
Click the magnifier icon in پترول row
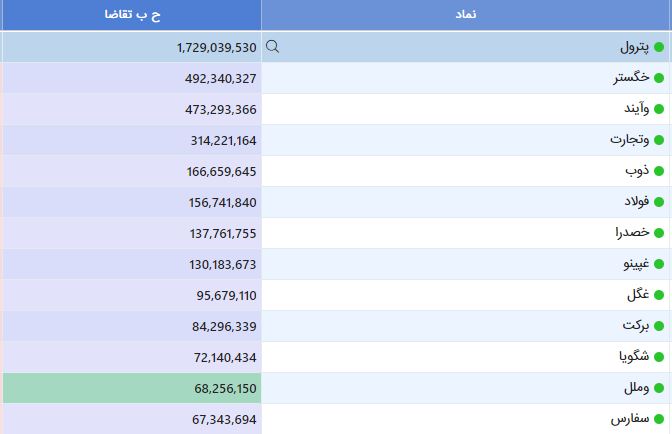click(x=273, y=46)
